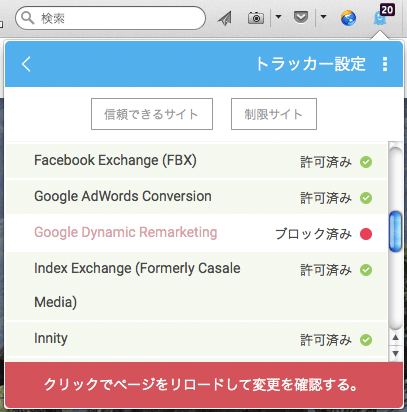Toggle the green check for Google AdWords Conversion
The height and width of the screenshot is (412, 407).
[x=366, y=198]
